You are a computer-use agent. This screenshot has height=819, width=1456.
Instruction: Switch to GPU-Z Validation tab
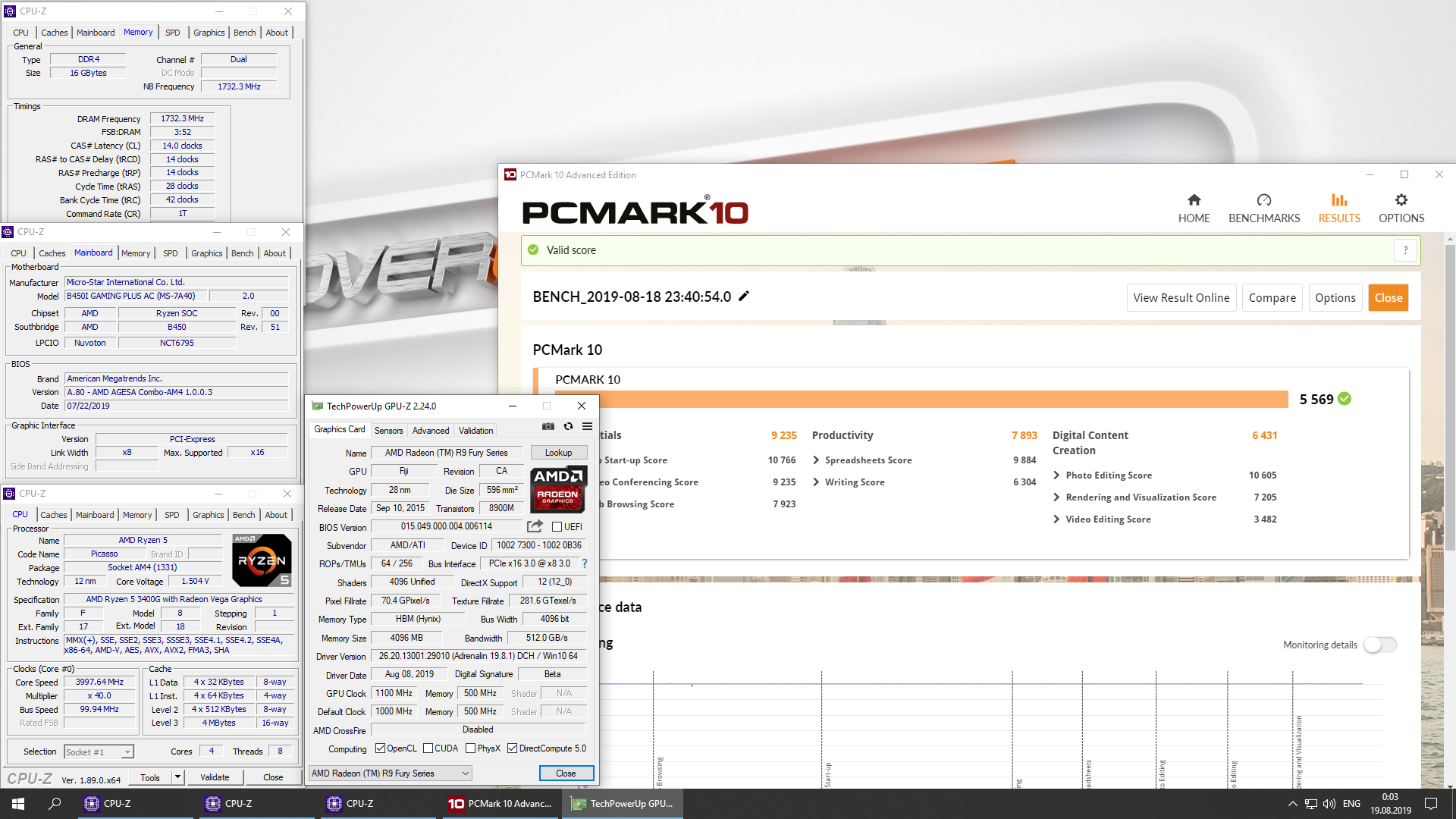point(475,430)
